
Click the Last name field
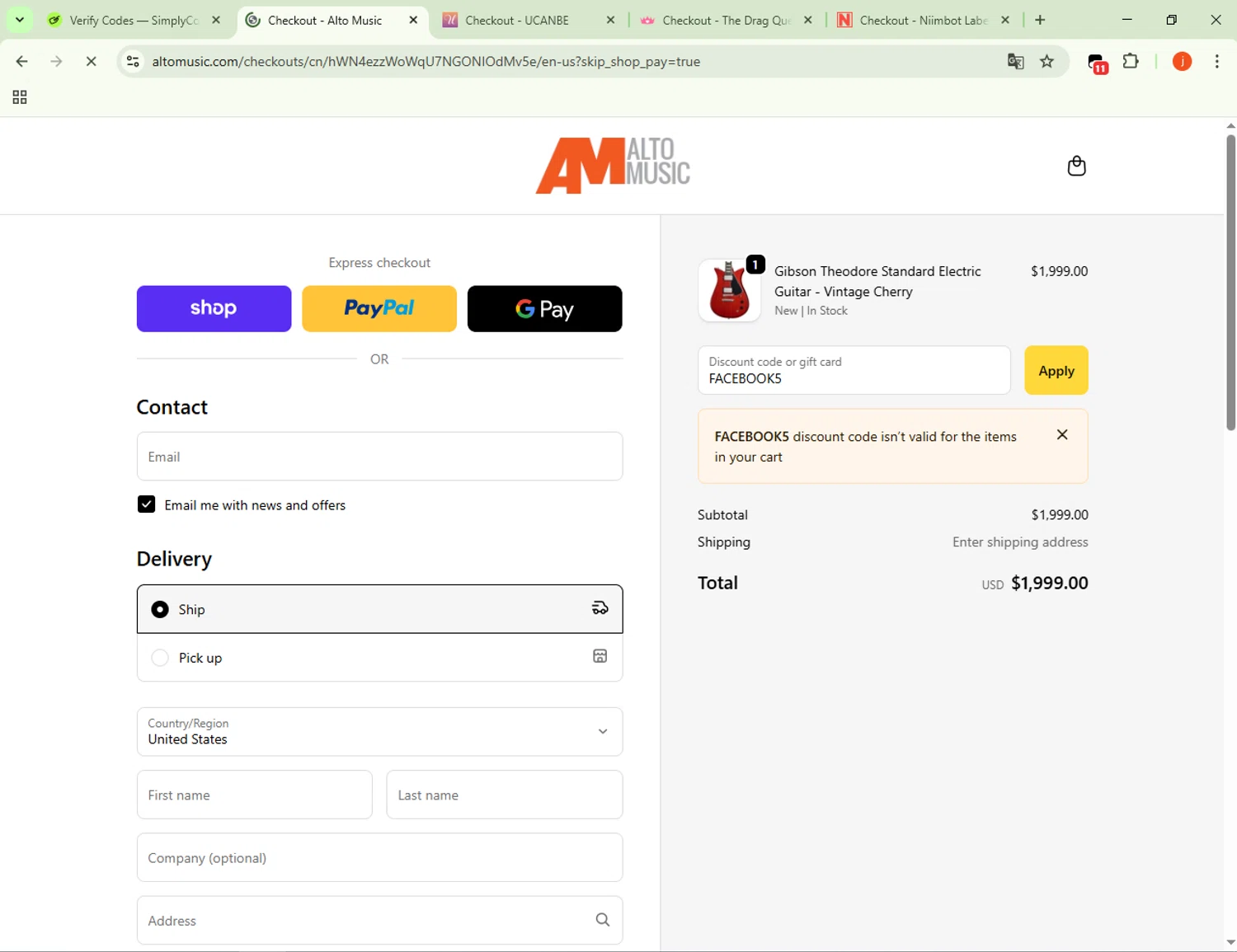505,795
